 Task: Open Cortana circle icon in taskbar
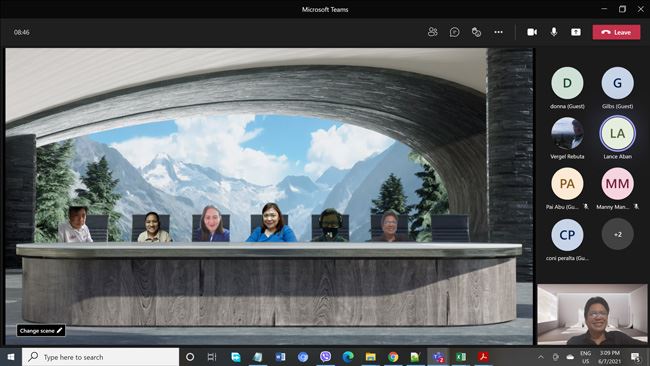tap(190, 357)
